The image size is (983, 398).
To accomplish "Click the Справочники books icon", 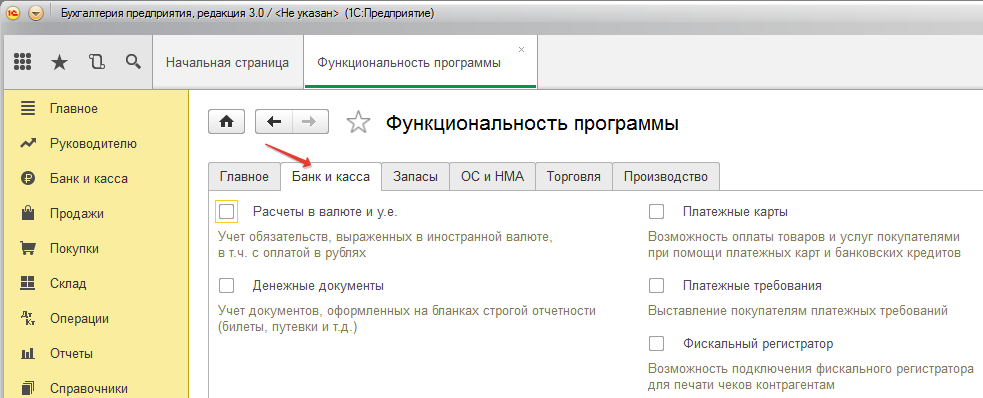I will click(28, 388).
